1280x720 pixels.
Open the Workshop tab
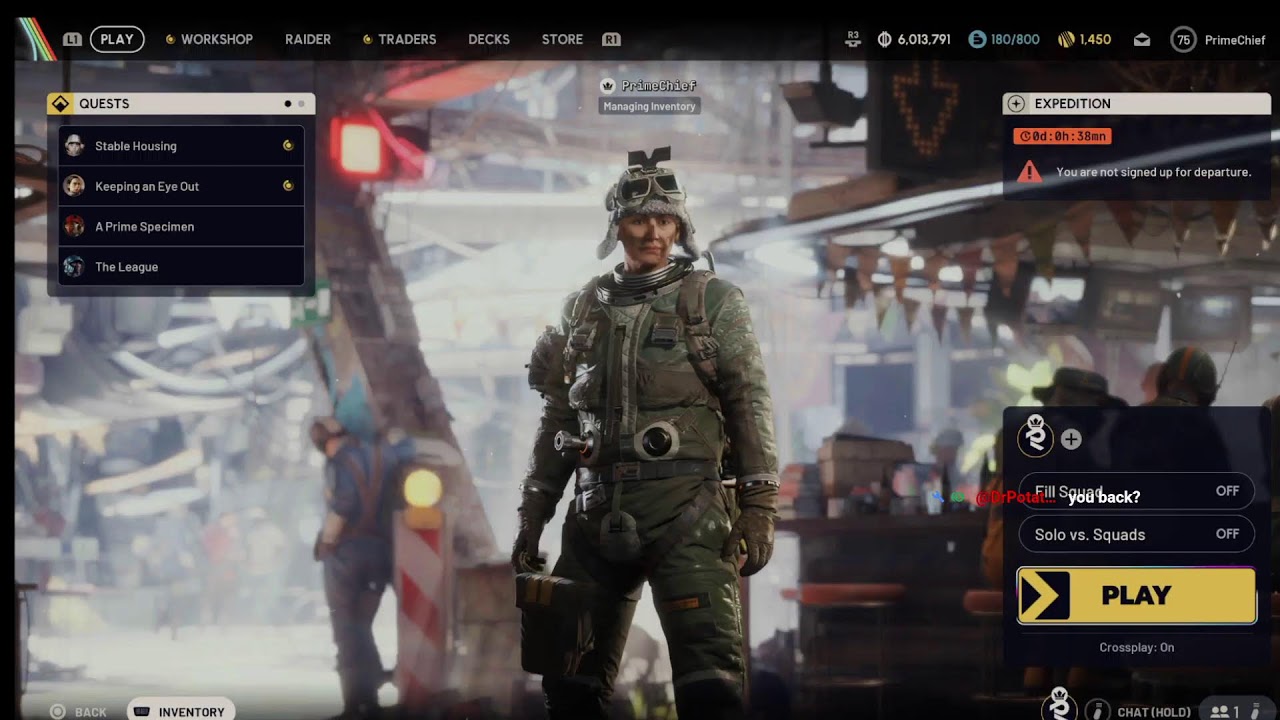209,39
